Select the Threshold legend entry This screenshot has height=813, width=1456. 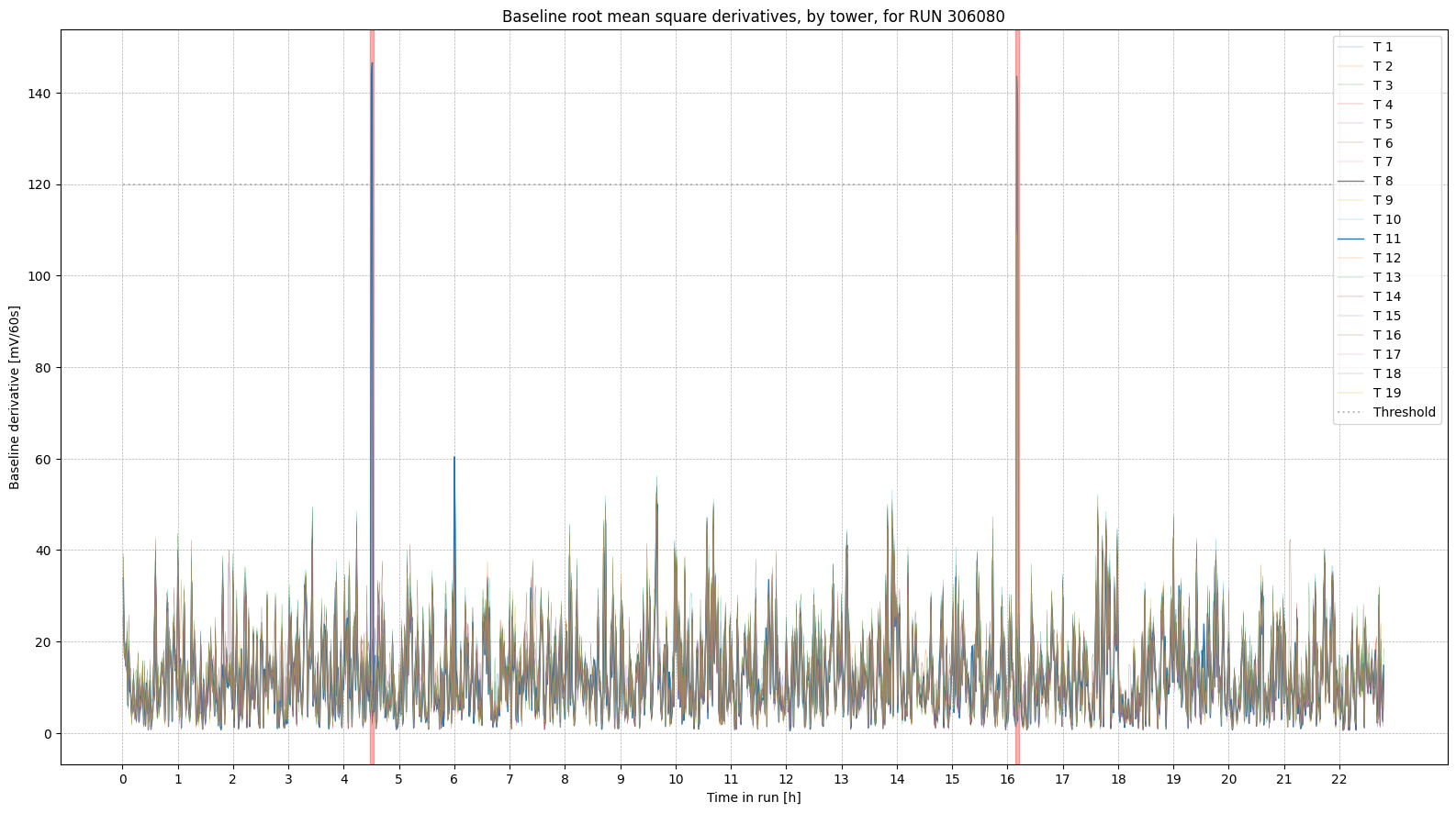pos(1404,412)
